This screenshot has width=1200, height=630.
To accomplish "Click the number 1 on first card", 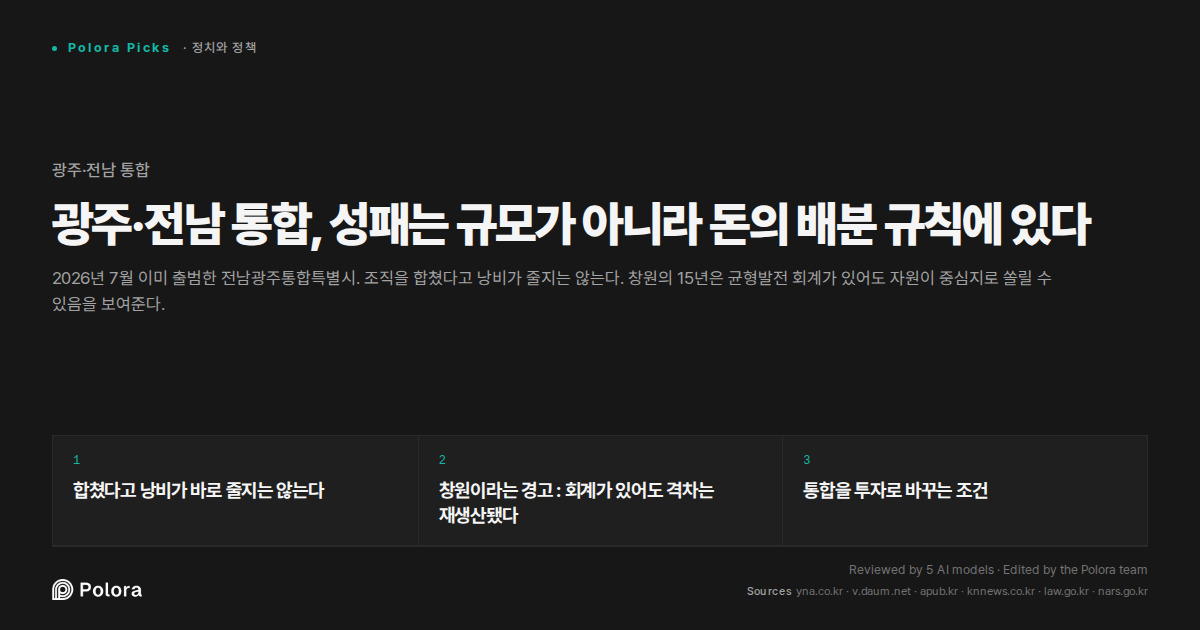I will 76,460.
